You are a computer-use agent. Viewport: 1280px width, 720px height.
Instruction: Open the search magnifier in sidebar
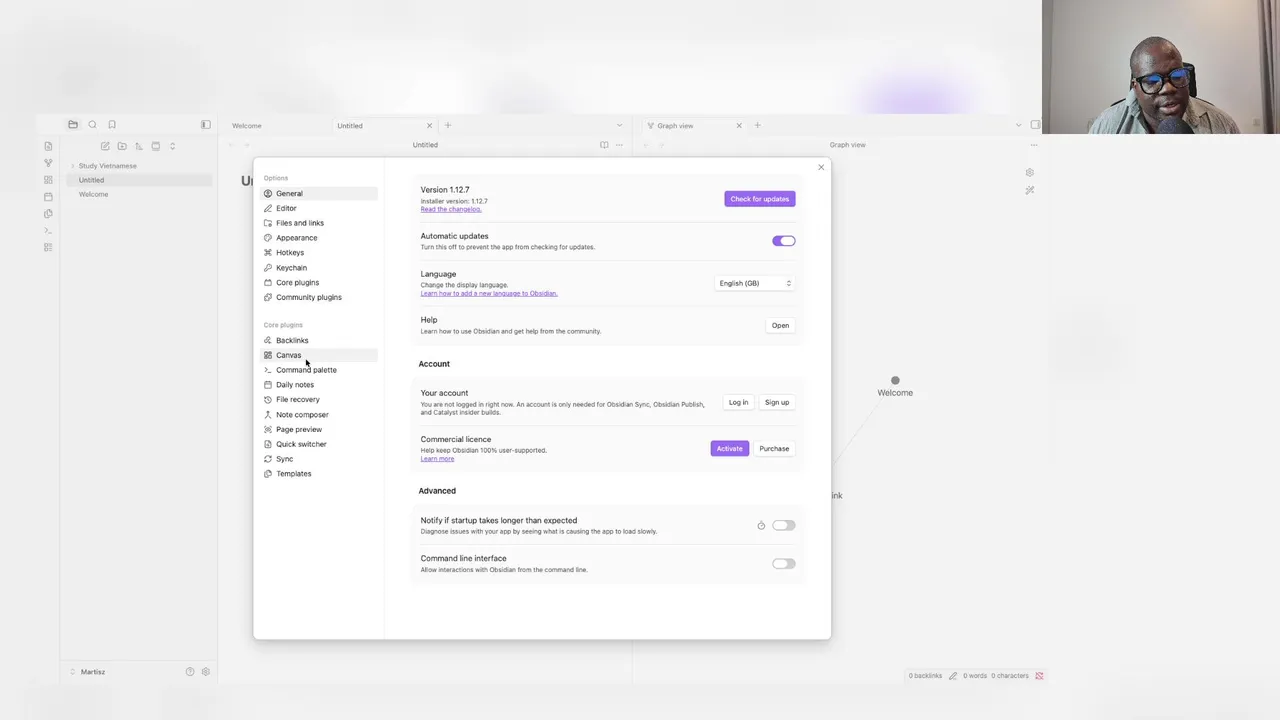click(x=92, y=125)
